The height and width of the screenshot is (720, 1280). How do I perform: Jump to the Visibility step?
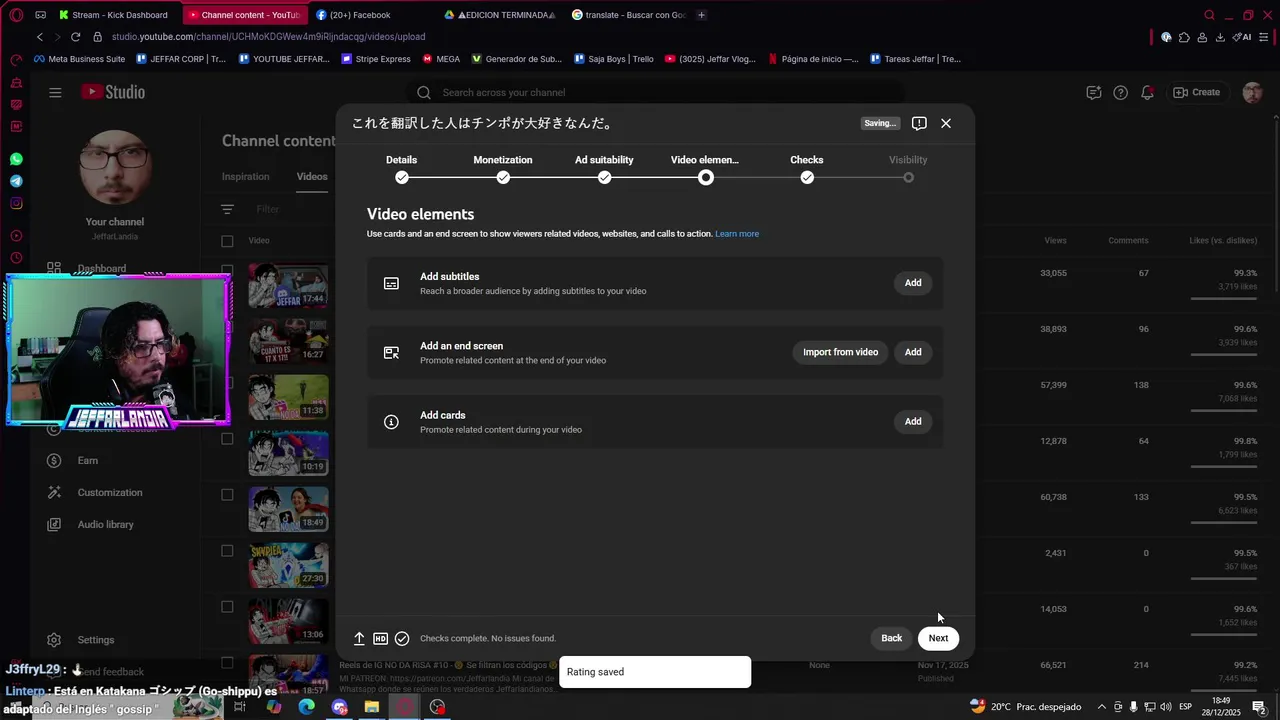click(908, 168)
